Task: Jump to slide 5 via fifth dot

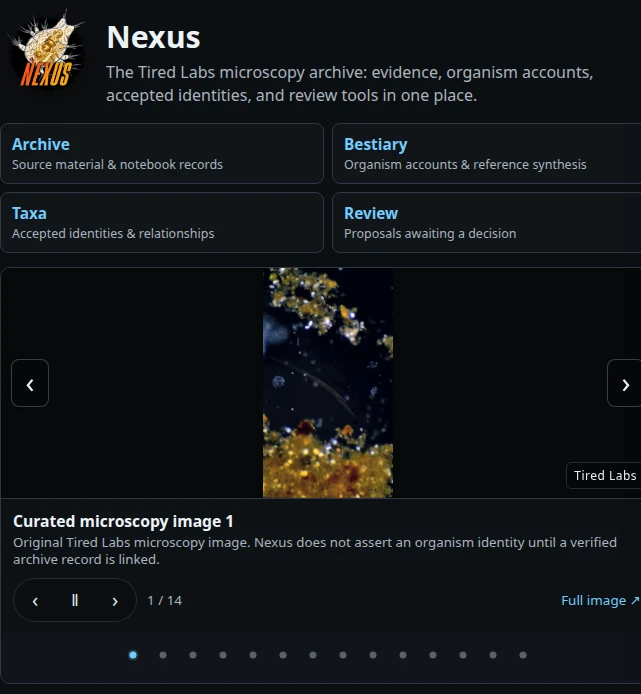Action: (x=253, y=655)
